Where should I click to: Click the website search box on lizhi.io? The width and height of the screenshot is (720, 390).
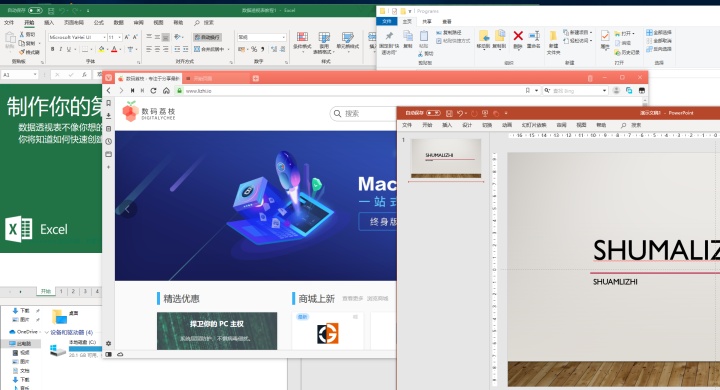(363, 113)
